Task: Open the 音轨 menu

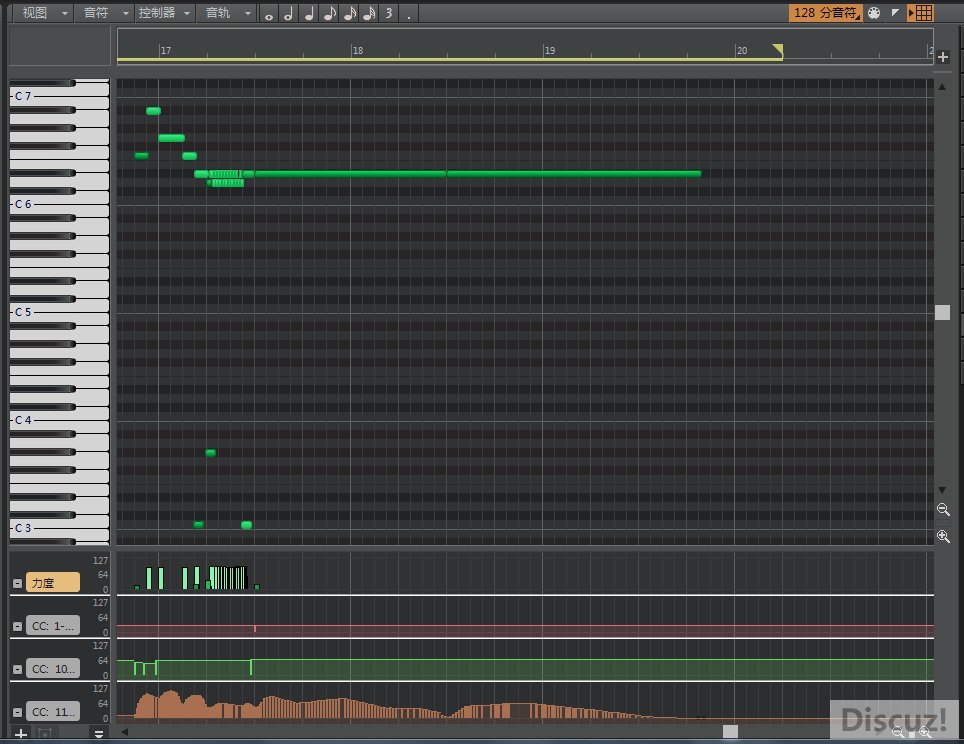Action: (218, 13)
